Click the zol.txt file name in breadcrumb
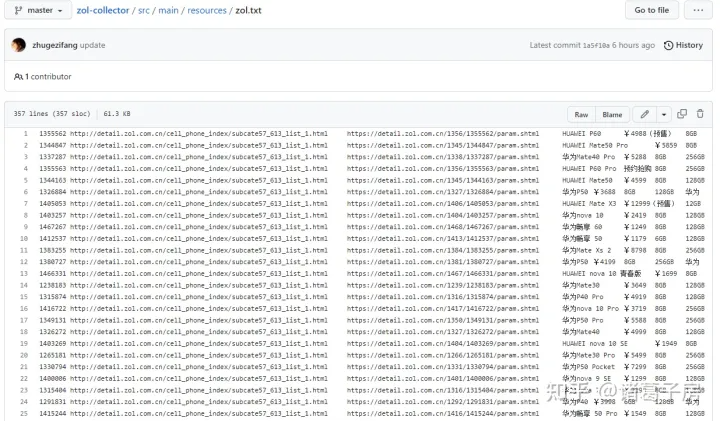Viewport: 720px width, 421px height. (x=248, y=10)
